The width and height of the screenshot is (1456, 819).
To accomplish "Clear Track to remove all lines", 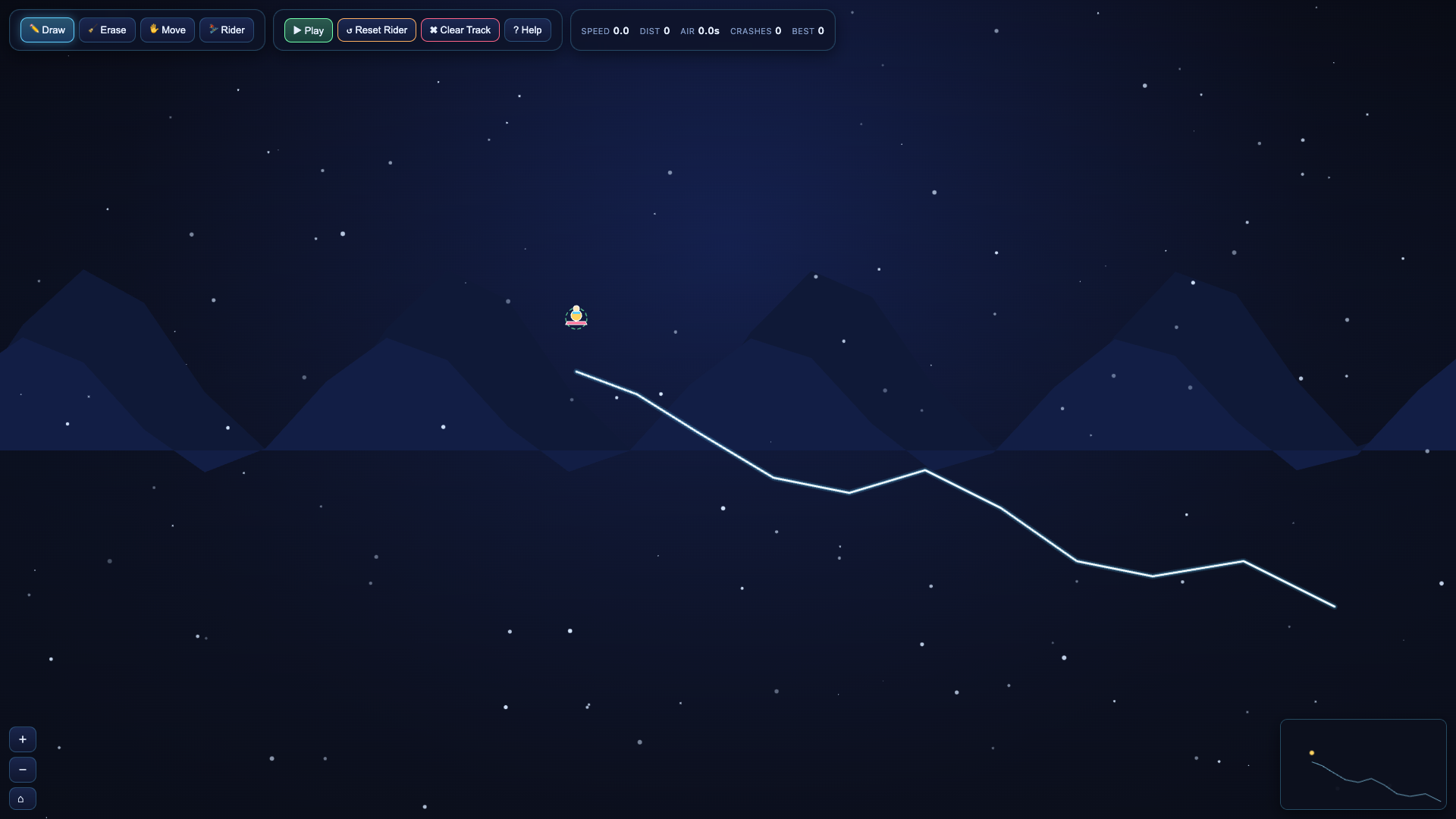I will (x=460, y=30).
